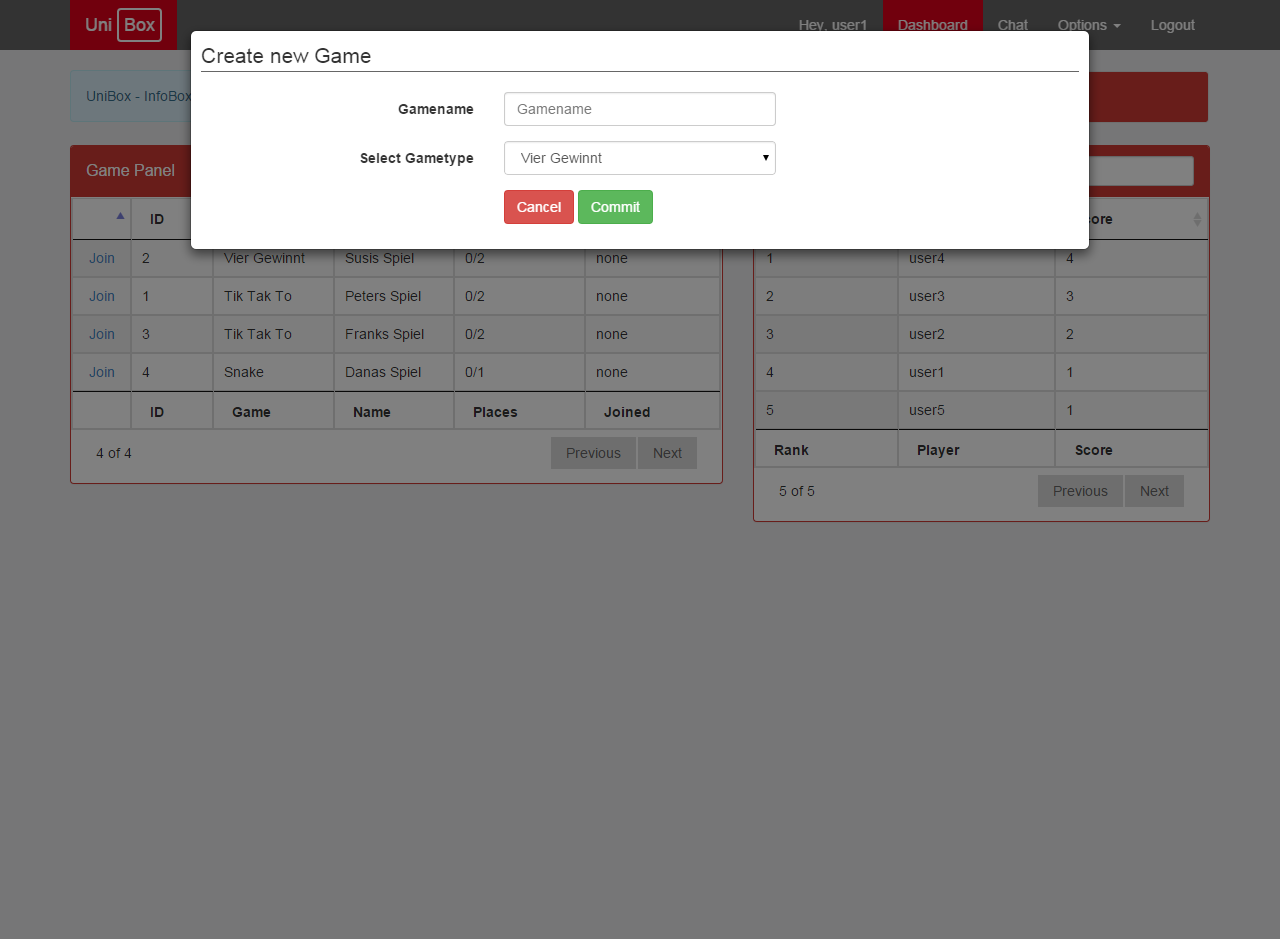The width and height of the screenshot is (1280, 939).
Task: Click the 'Game Panel' heading
Action: click(x=130, y=170)
